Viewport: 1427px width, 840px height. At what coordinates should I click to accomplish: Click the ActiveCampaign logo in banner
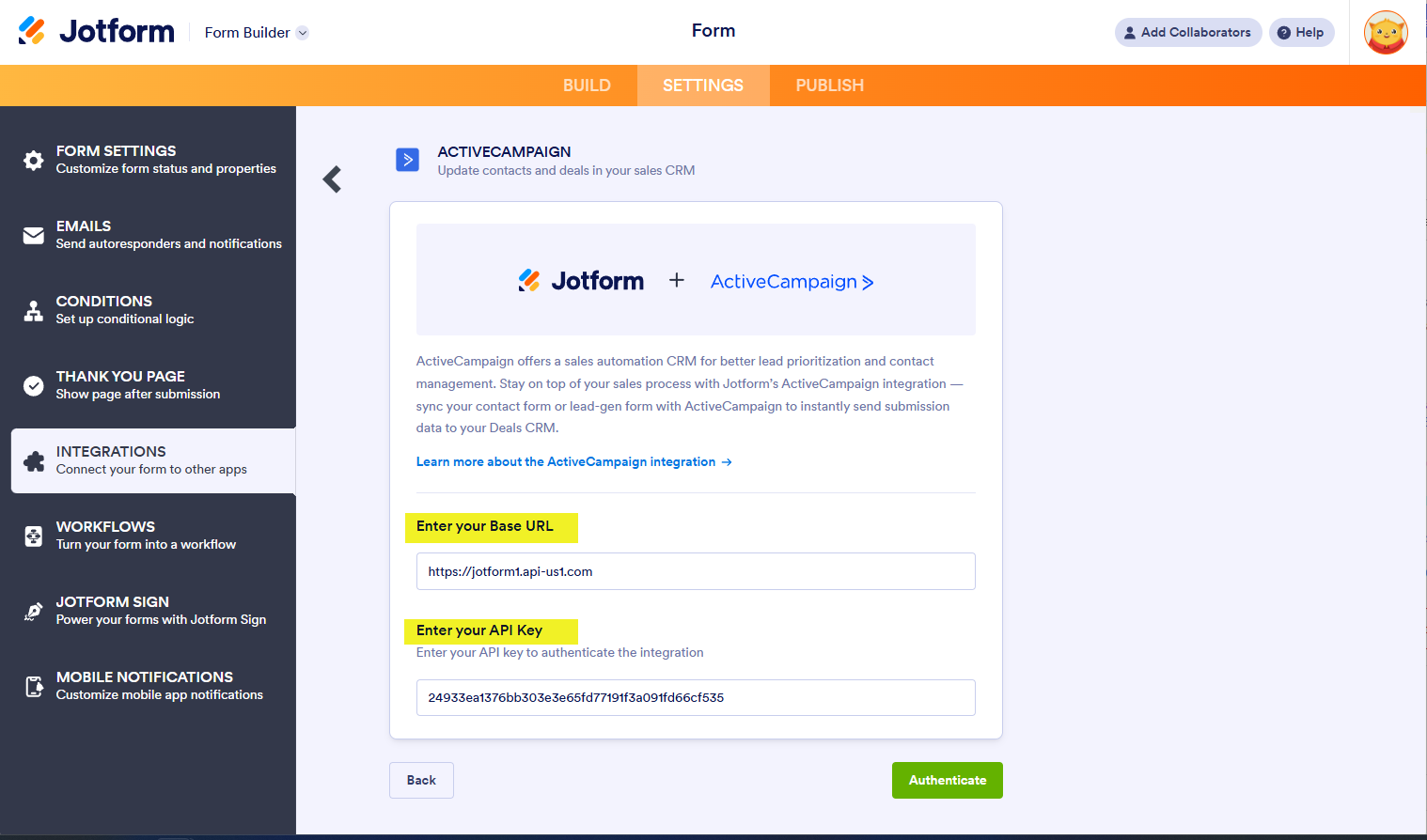tap(792, 282)
